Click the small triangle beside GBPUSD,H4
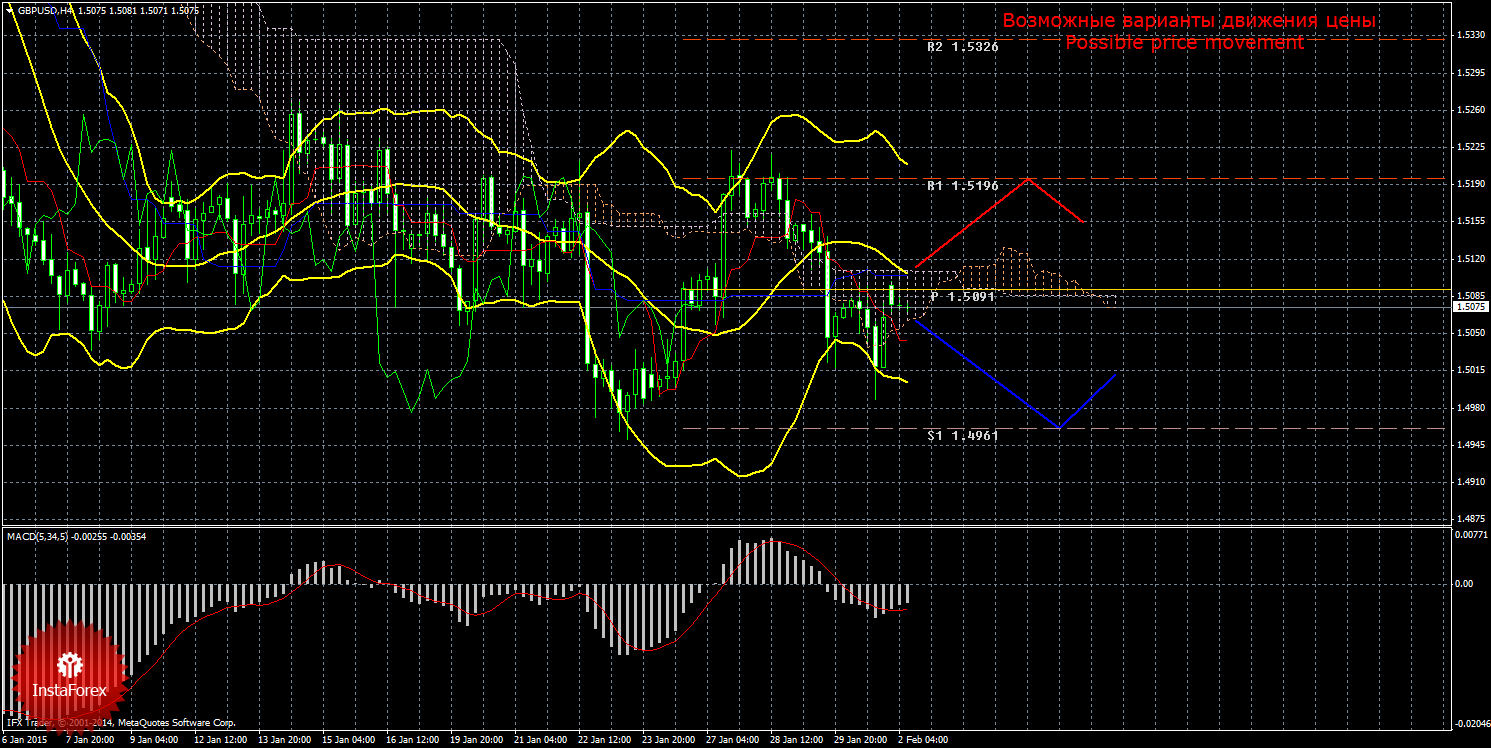Screen dimensions: 1491x748 tap(8, 10)
